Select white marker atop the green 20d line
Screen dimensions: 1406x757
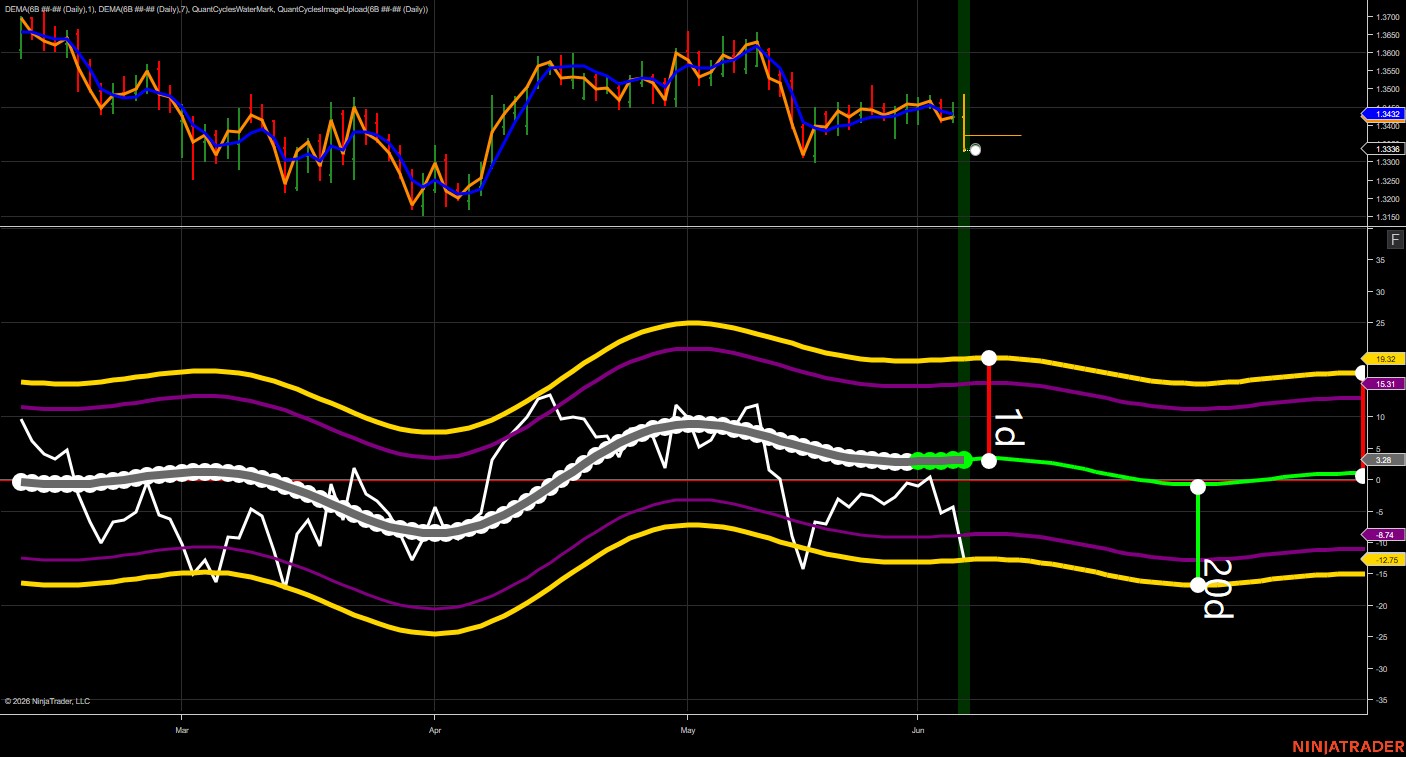tap(1198, 487)
